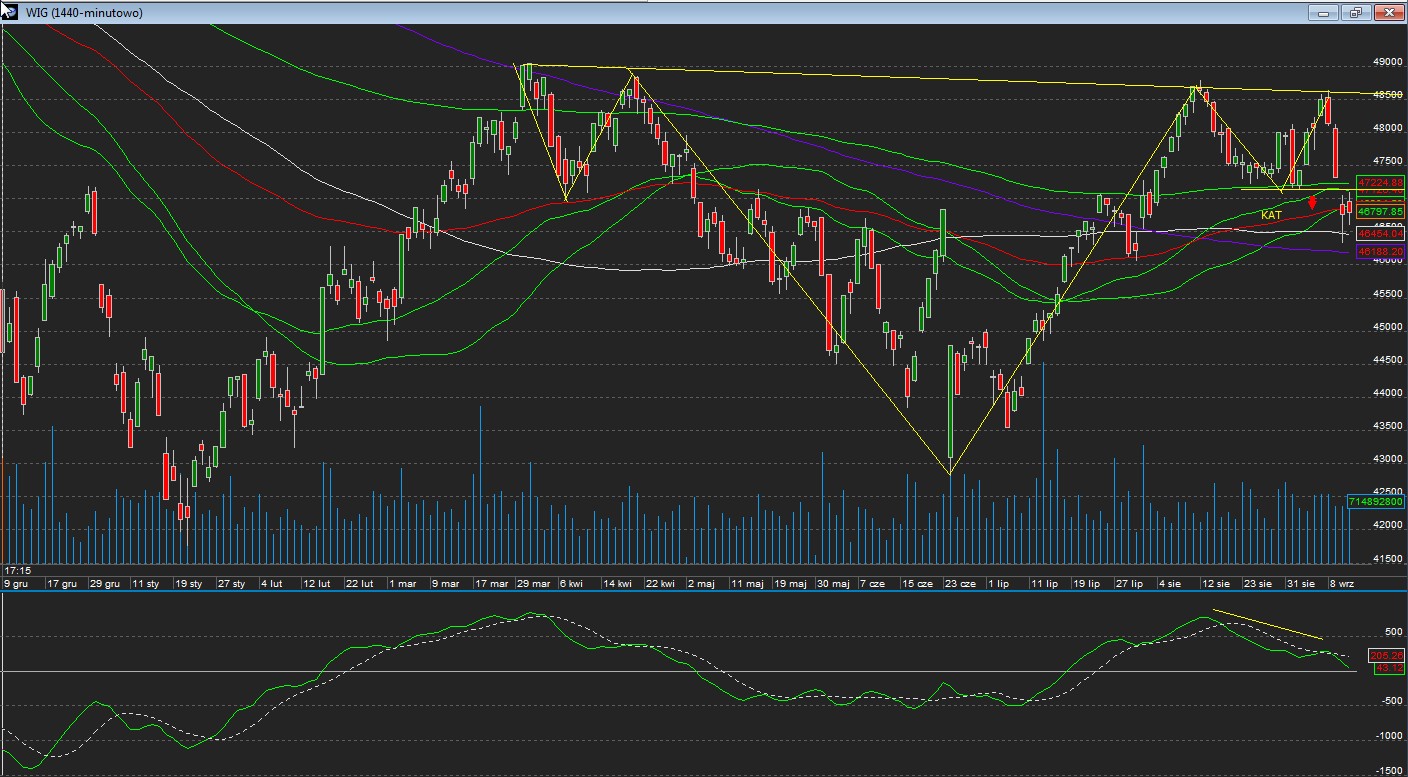Image resolution: width=1408 pixels, height=777 pixels.
Task: Click the chart window icon in title bar
Action: click(9, 12)
